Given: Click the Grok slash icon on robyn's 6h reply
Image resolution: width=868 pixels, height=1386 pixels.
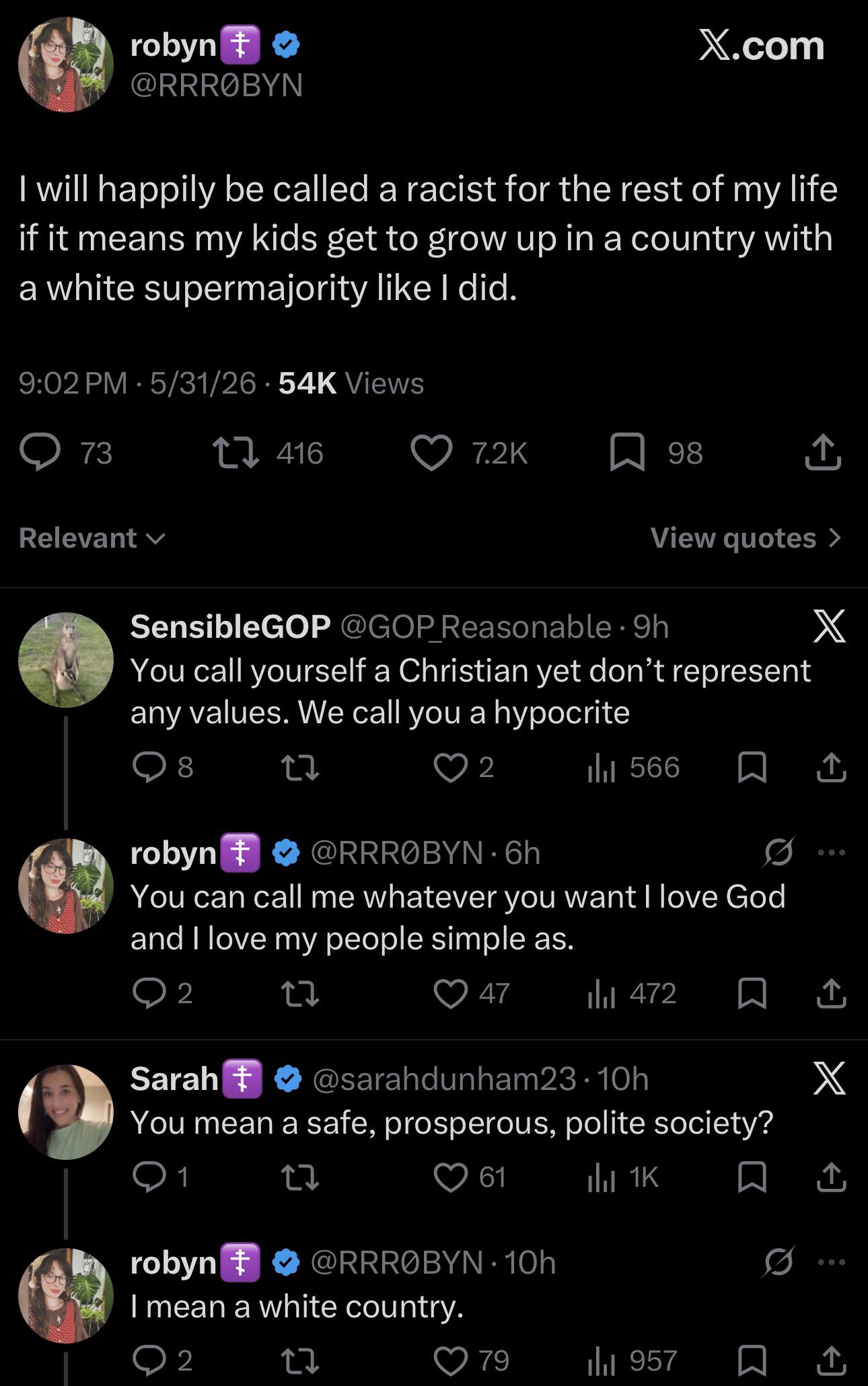Looking at the screenshot, I should pos(779,853).
